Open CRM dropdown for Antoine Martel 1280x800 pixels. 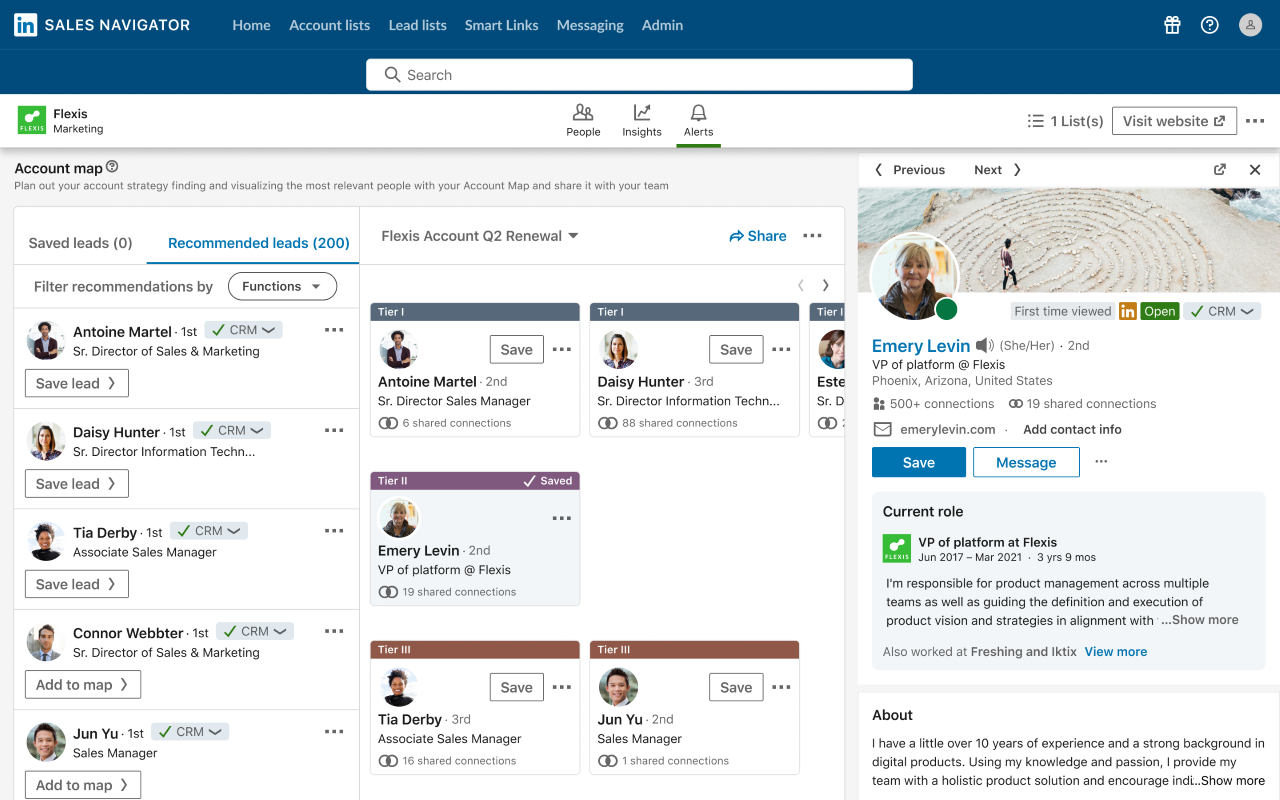tap(243, 330)
